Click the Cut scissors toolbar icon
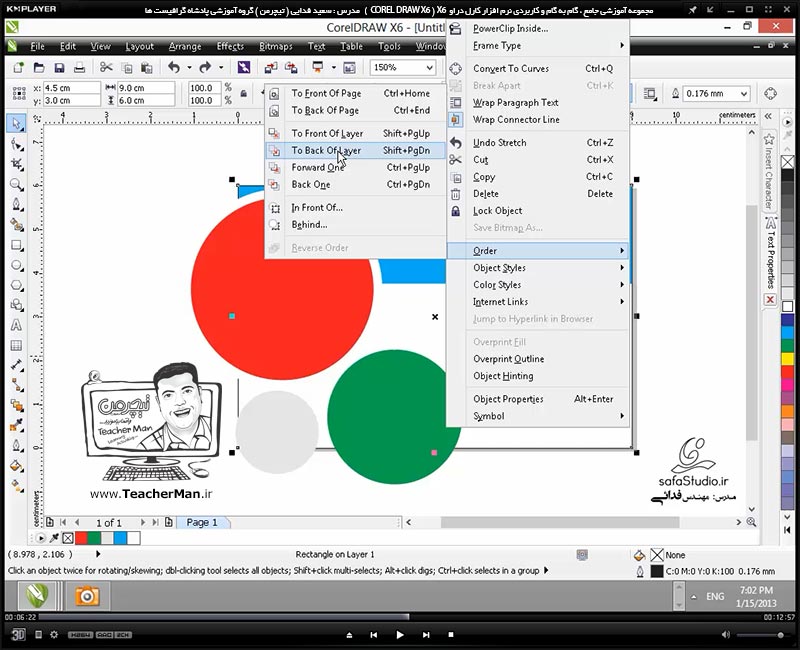The width and height of the screenshot is (800, 650). [106, 67]
